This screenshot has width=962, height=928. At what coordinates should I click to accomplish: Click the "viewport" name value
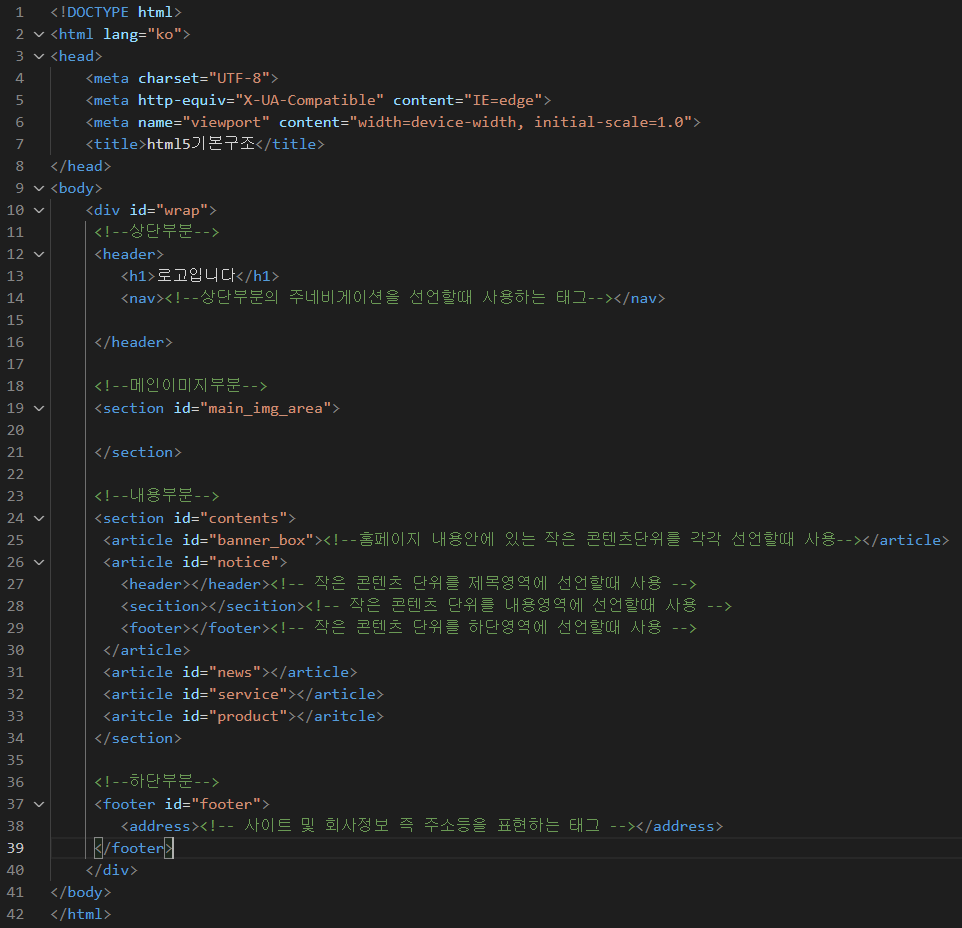pos(226,123)
